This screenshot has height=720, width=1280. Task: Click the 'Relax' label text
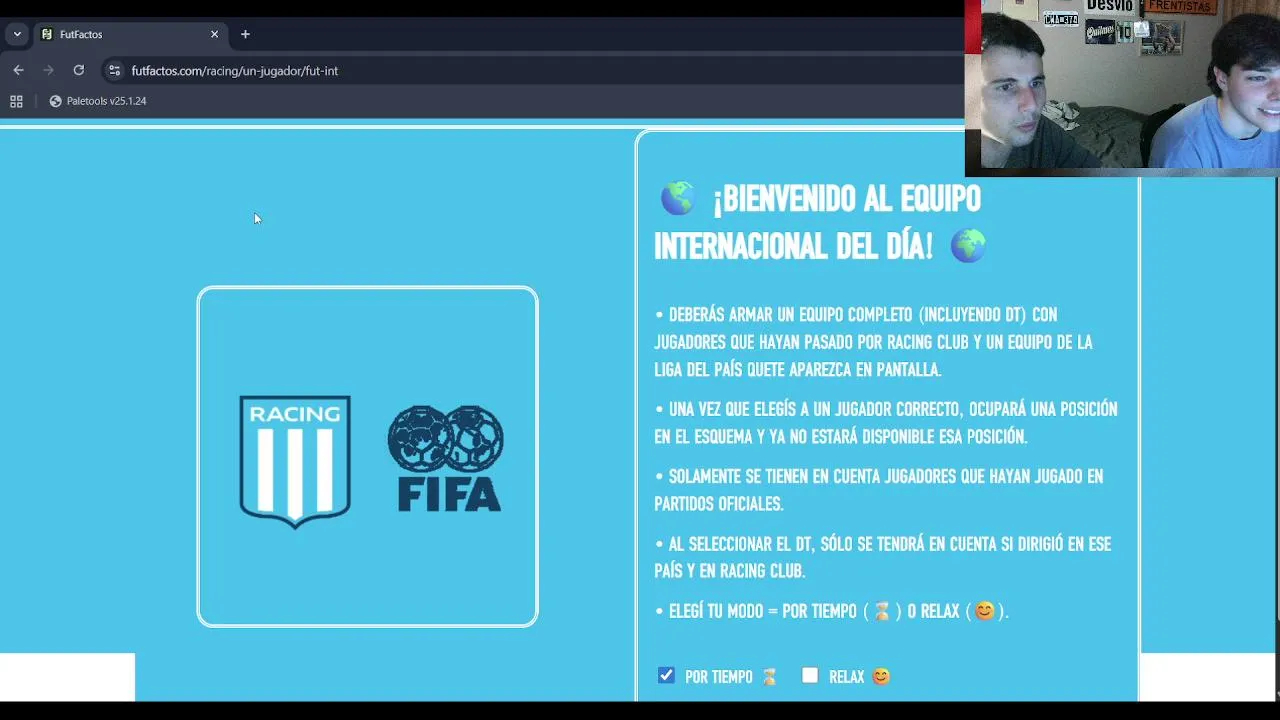(846, 677)
